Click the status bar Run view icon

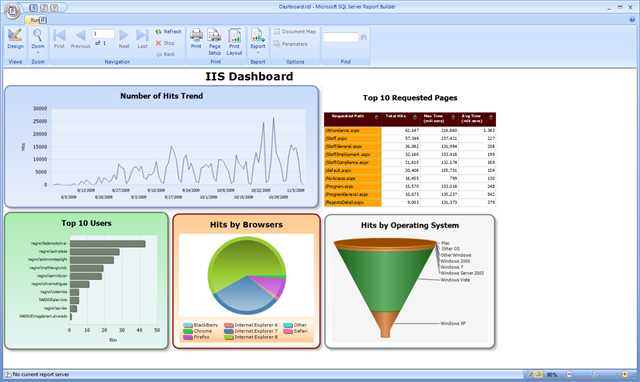click(x=538, y=374)
